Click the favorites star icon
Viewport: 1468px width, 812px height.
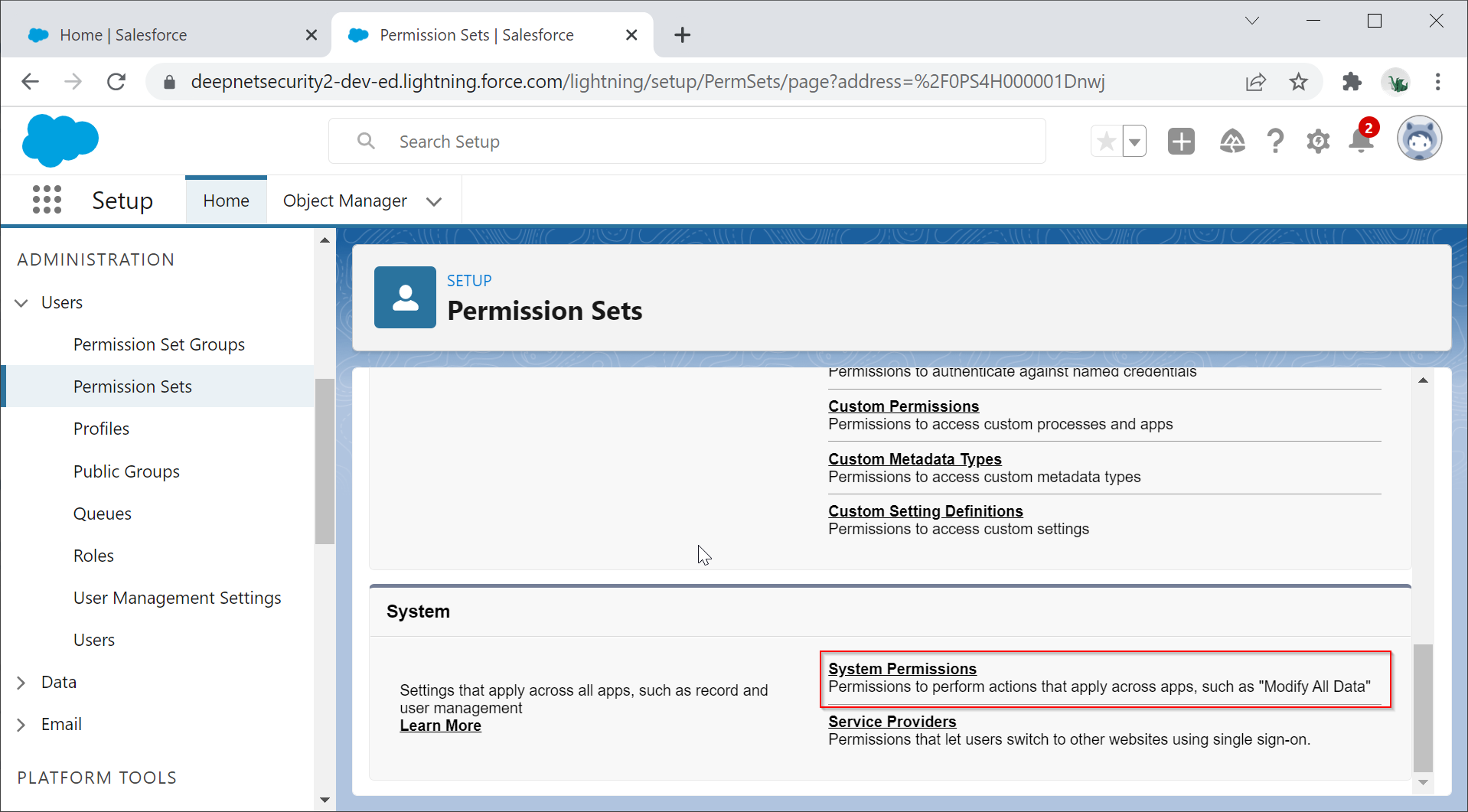1106,142
